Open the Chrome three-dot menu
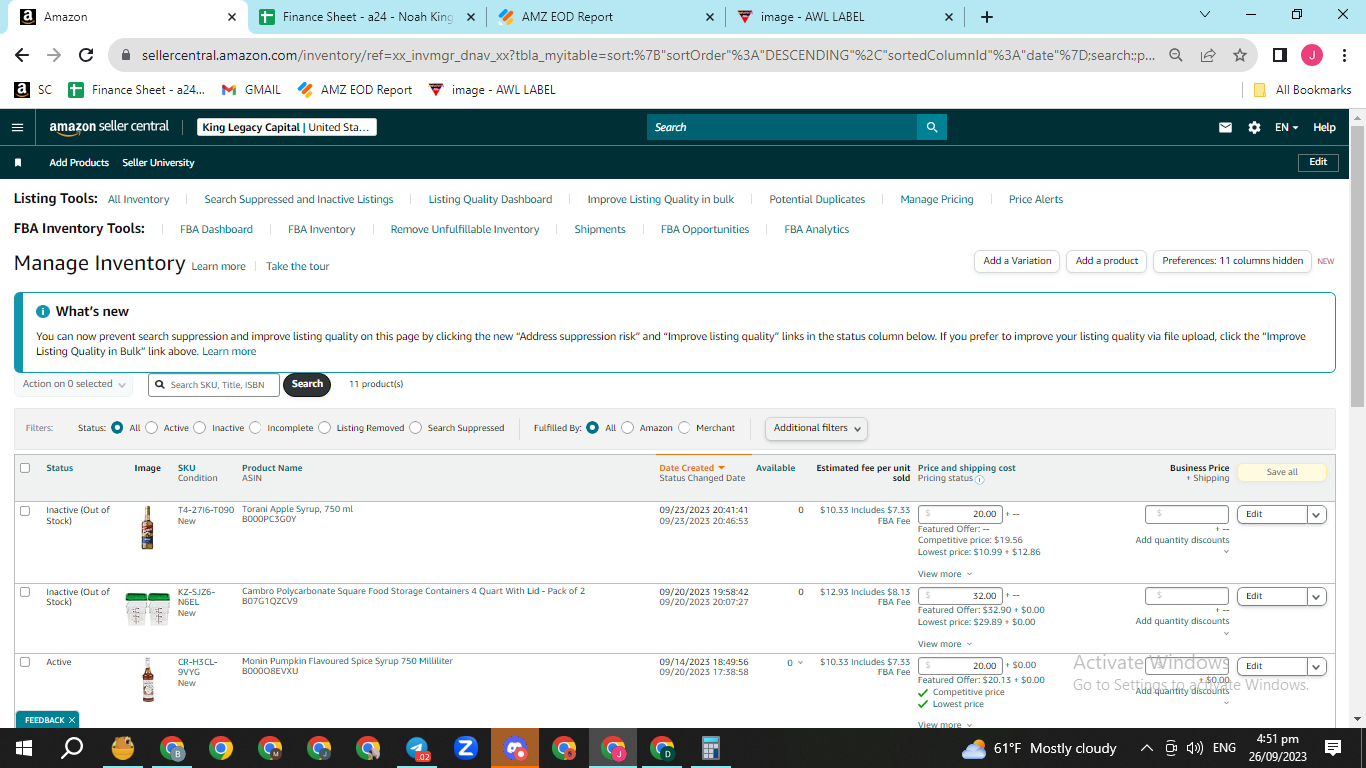The width and height of the screenshot is (1366, 768). click(x=1344, y=55)
